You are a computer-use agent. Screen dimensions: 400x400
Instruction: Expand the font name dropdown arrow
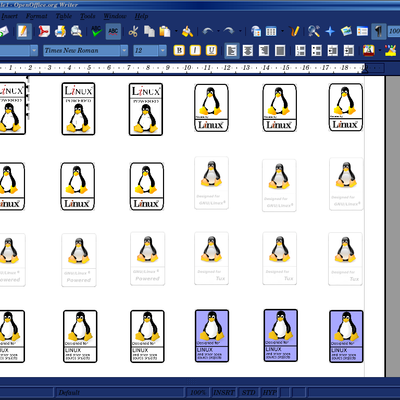point(124,51)
